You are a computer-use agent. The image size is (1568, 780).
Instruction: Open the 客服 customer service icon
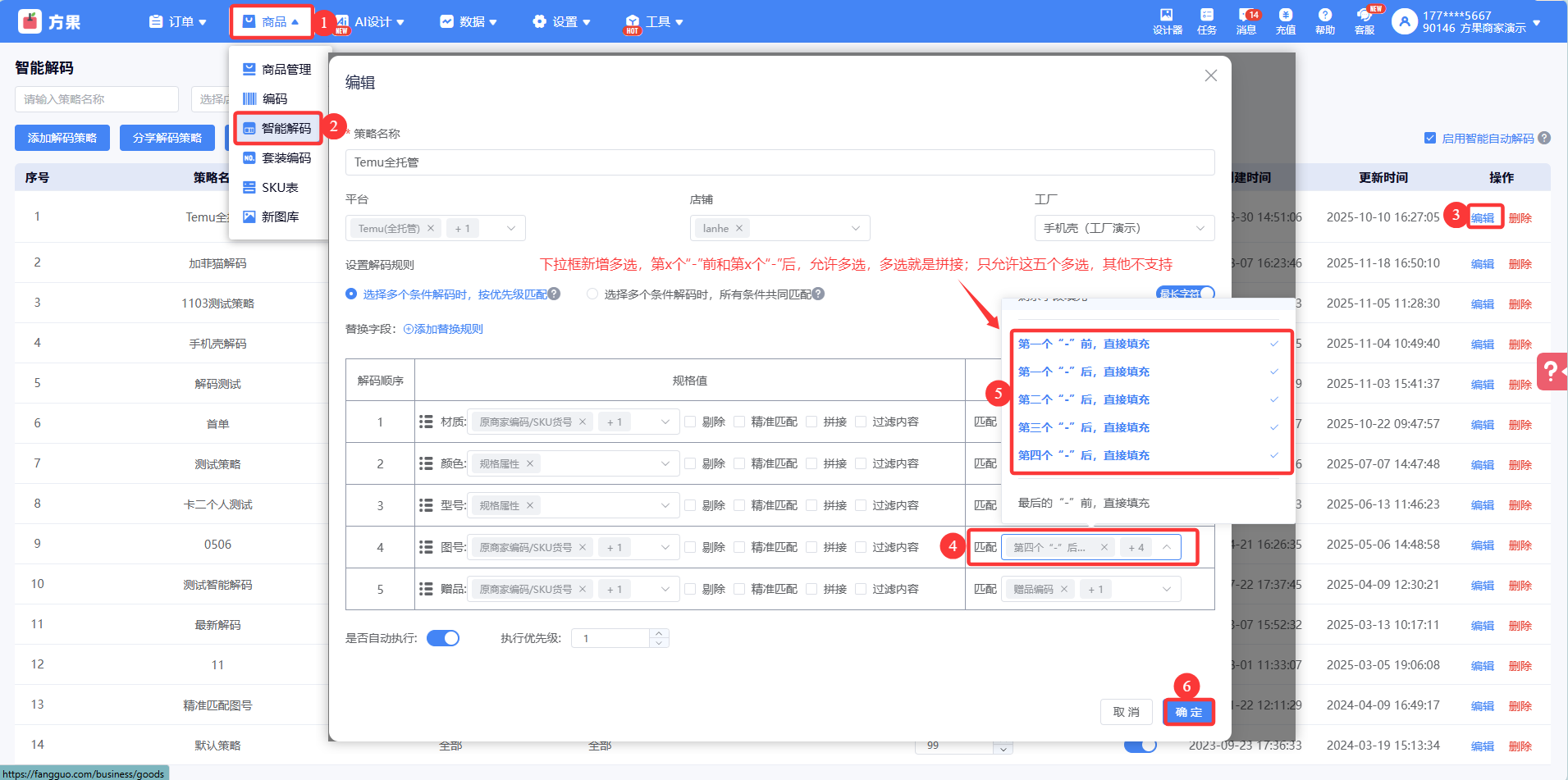[x=1364, y=21]
